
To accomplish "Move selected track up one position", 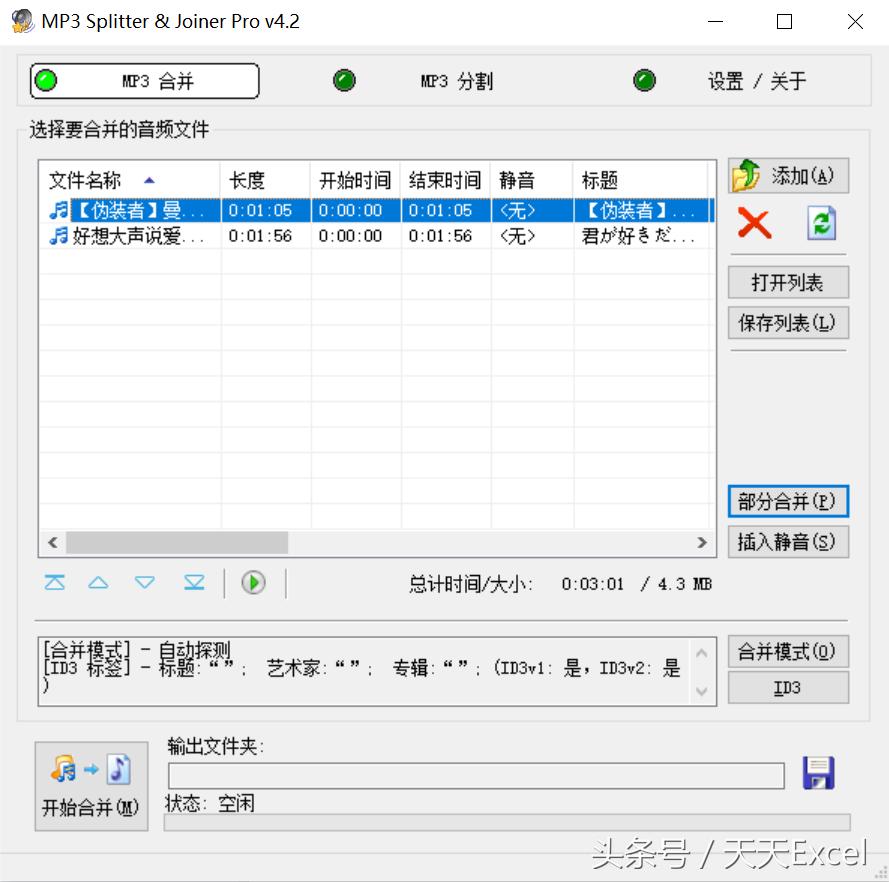I will 98,582.
